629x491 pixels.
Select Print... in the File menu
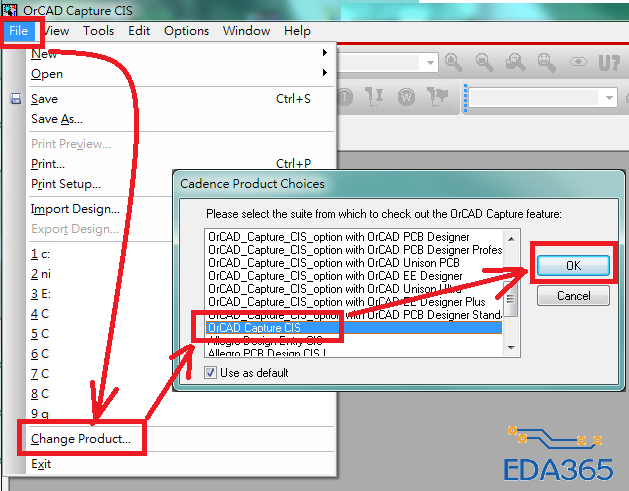181,164
